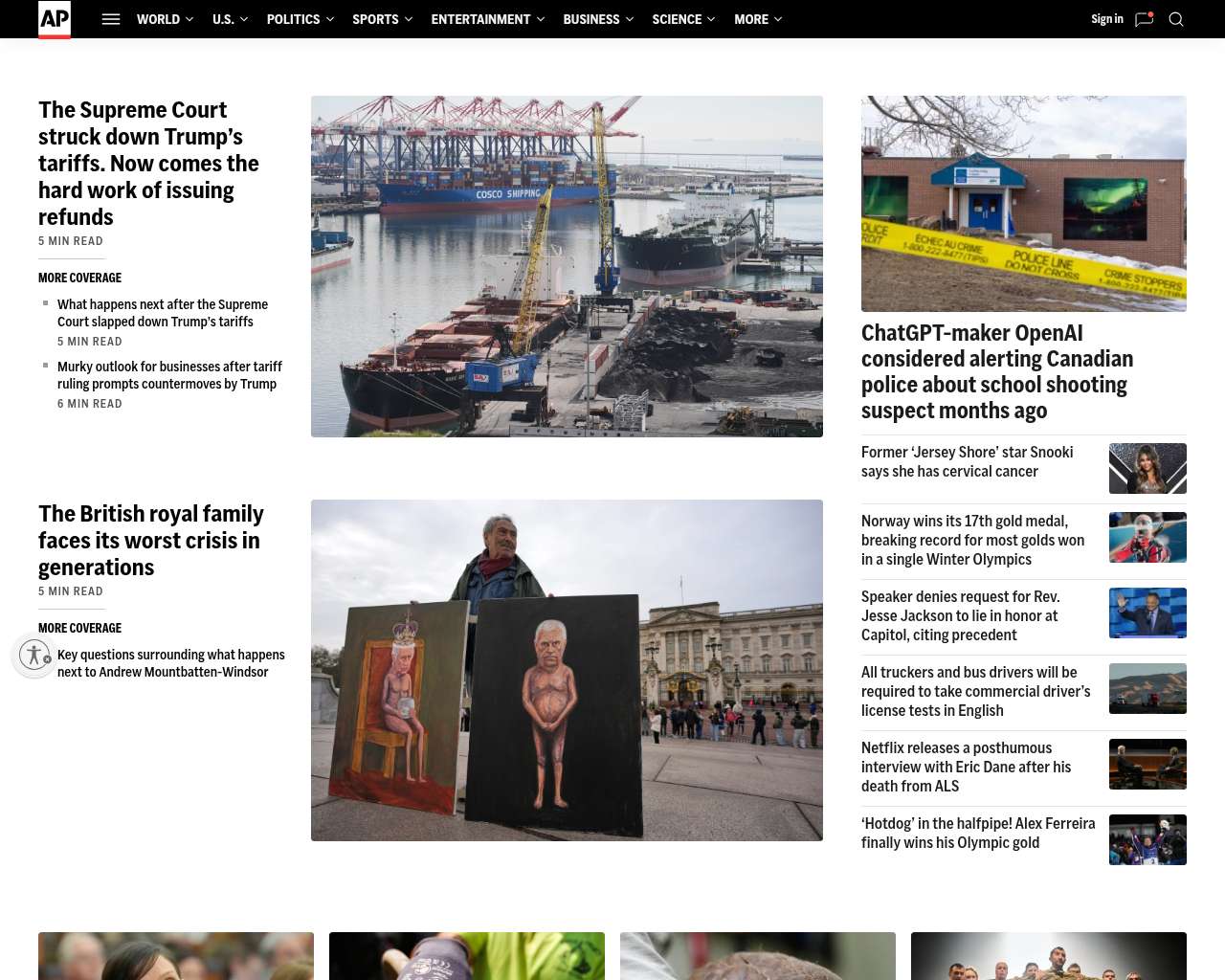Click the search magnifier icon
The image size is (1225, 980).
click(x=1176, y=19)
